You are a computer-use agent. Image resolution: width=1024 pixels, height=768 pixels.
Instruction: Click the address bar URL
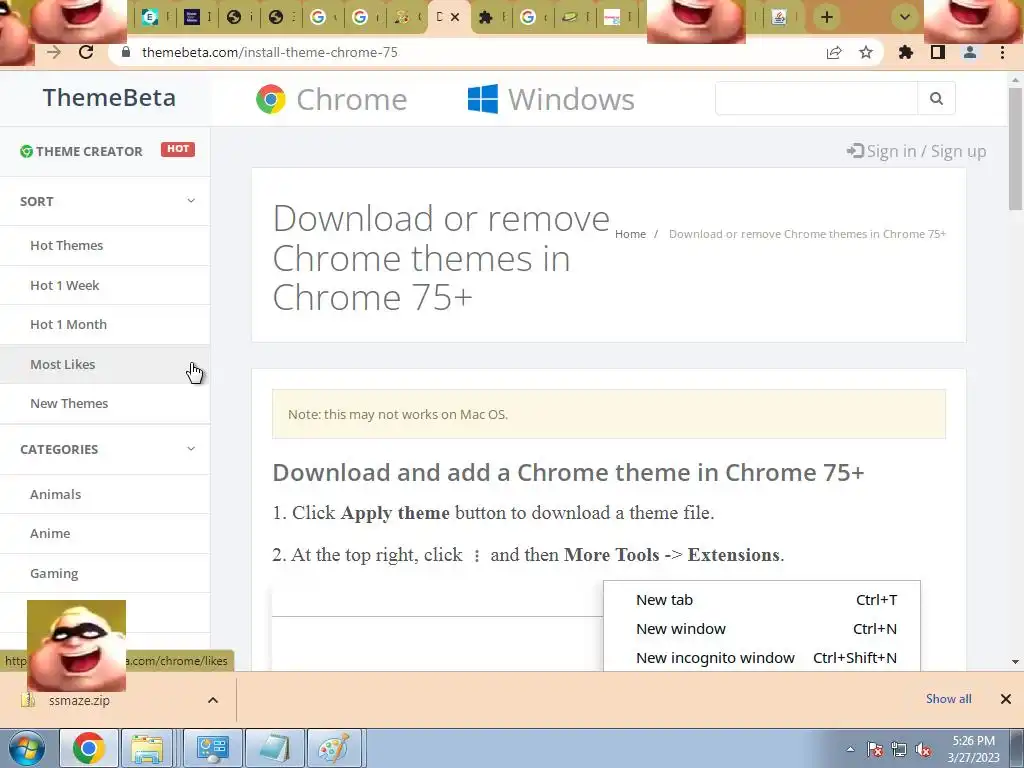tap(270, 52)
